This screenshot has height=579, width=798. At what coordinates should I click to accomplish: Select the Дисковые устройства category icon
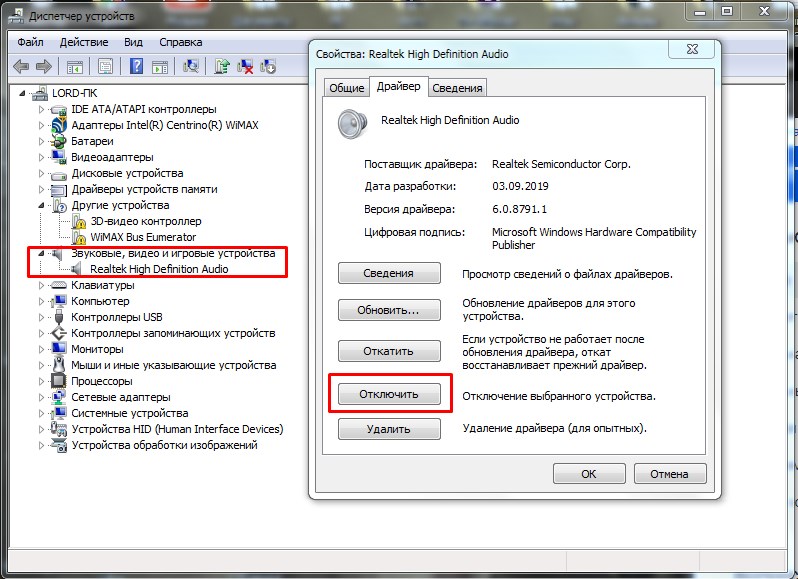(59, 174)
